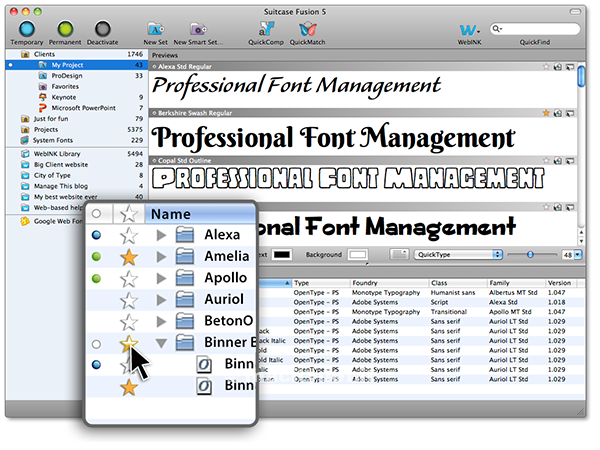Click the New Smart Set icon
The image size is (600, 450).
pos(198,30)
